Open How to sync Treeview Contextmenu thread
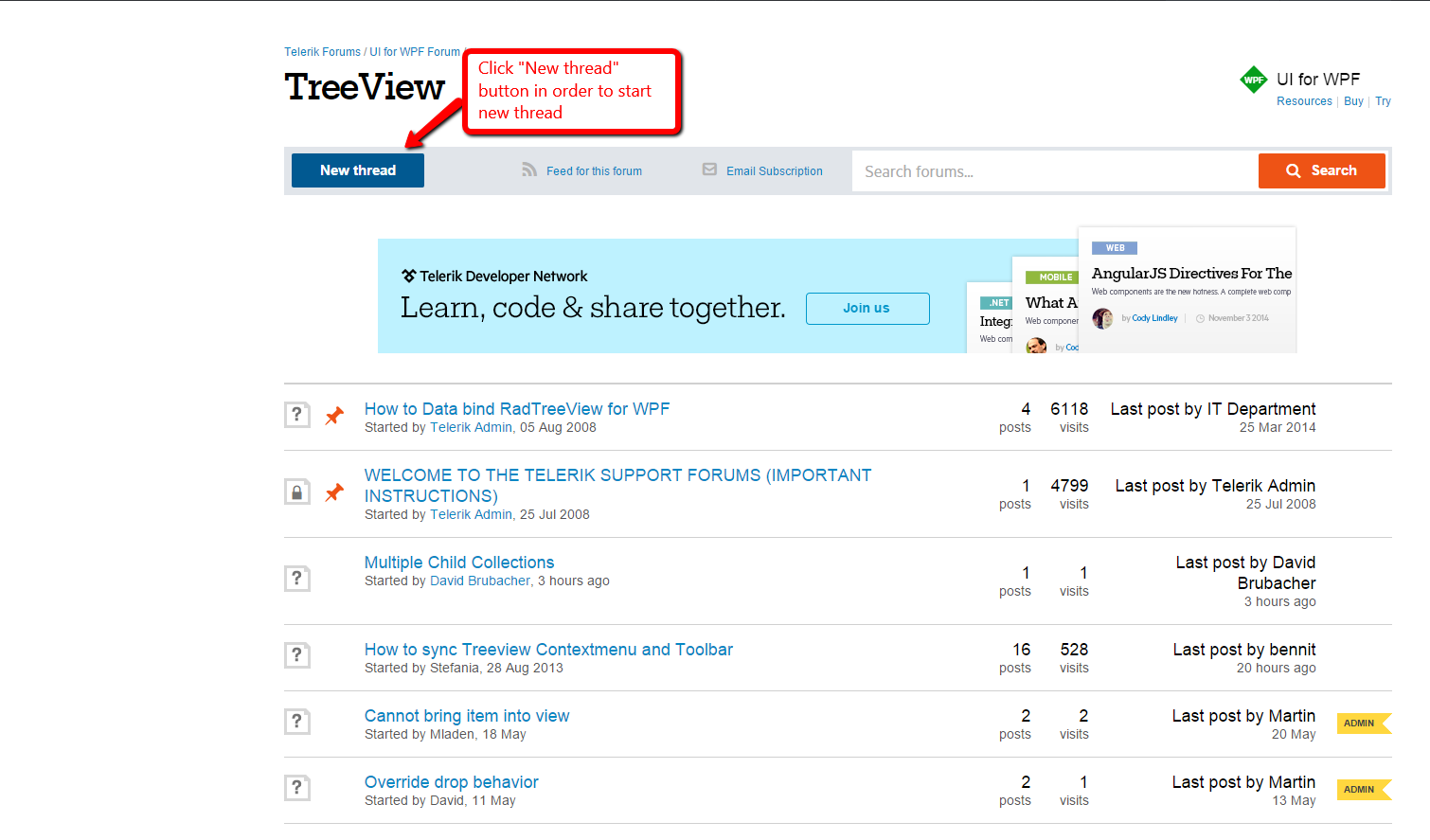1430x840 pixels. [x=548, y=650]
